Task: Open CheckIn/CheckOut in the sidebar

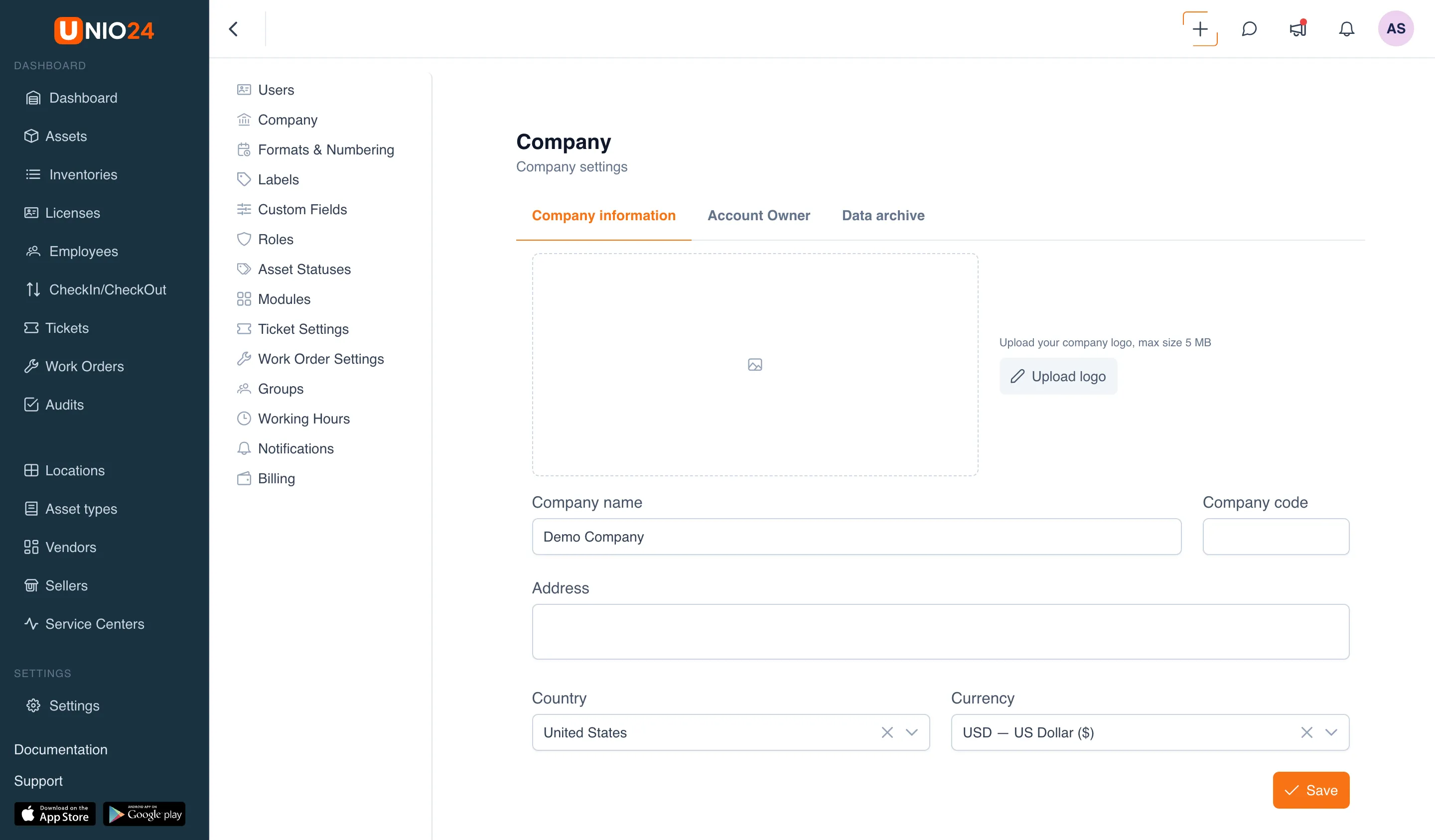Action: point(96,289)
